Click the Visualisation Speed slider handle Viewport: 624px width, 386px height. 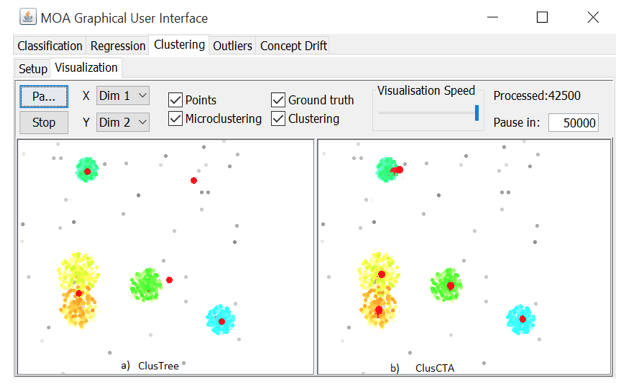click(x=477, y=113)
